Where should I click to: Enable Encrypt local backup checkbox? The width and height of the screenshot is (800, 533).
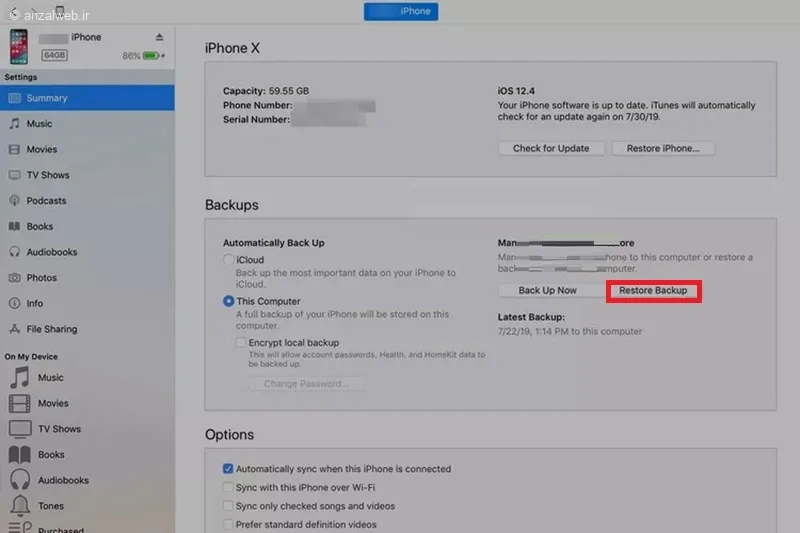[x=240, y=342]
